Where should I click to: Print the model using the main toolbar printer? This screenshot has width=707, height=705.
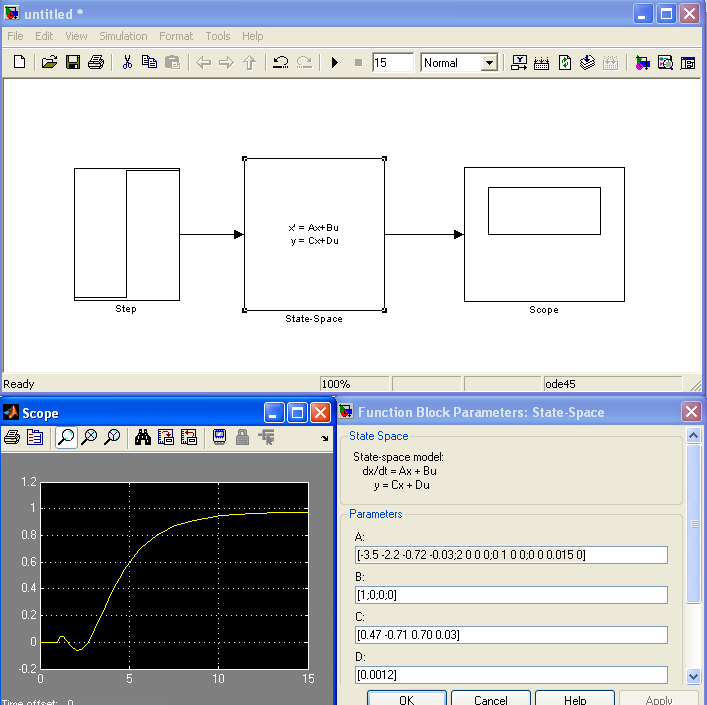(96, 62)
